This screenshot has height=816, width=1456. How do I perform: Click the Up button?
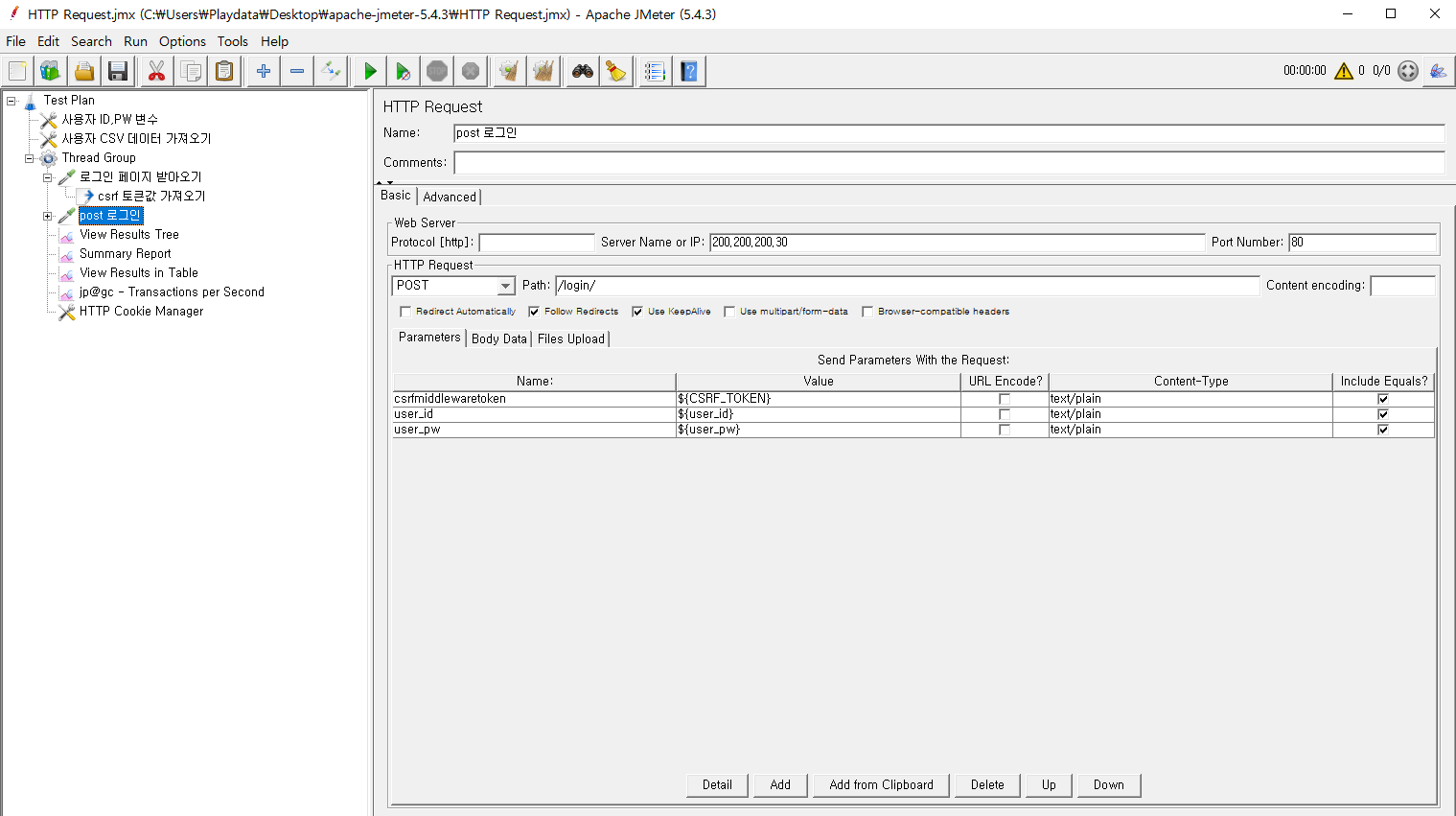pyautogui.click(x=1049, y=785)
